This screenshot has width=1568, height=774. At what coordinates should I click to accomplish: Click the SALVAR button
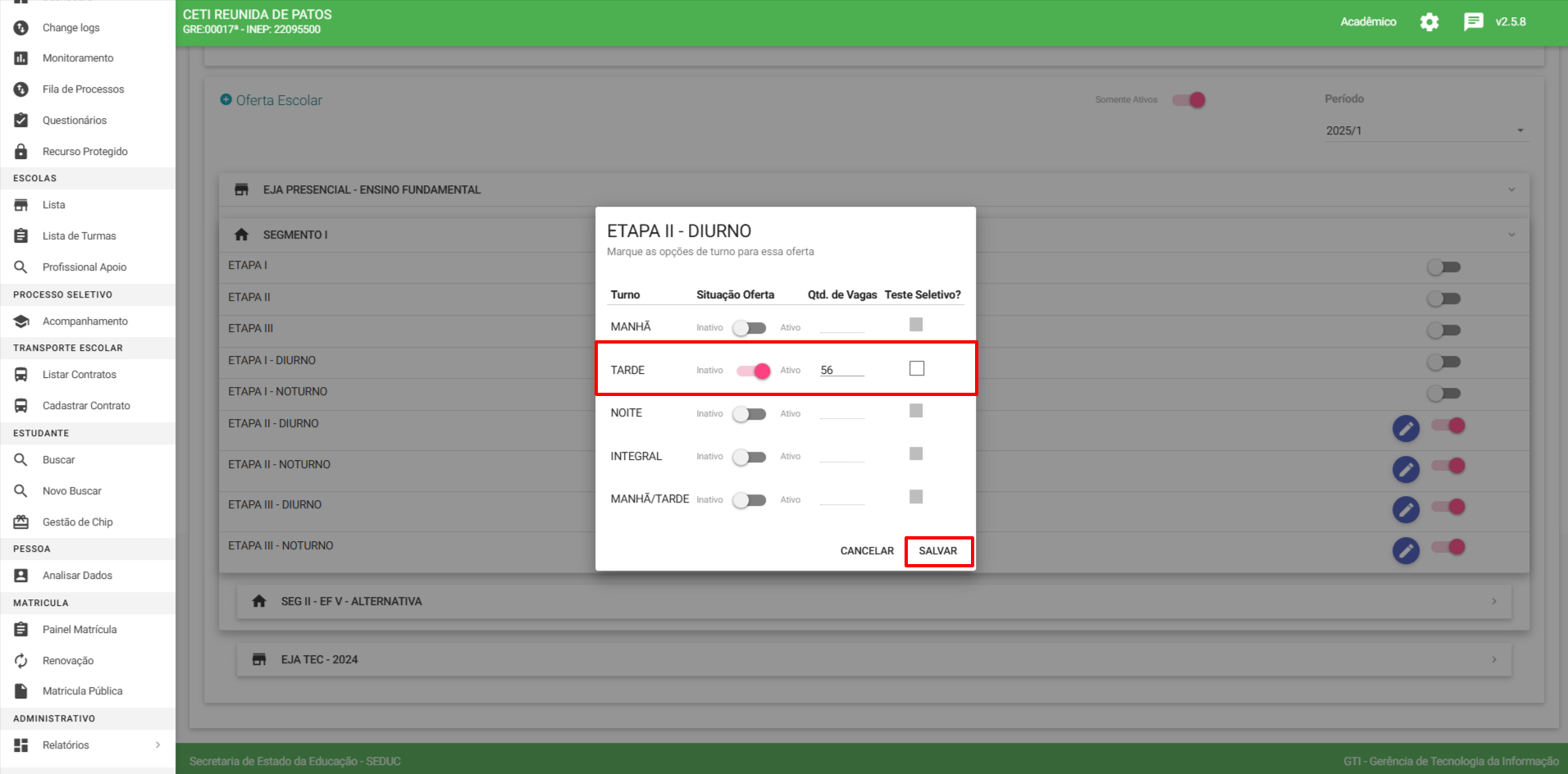pos(938,551)
